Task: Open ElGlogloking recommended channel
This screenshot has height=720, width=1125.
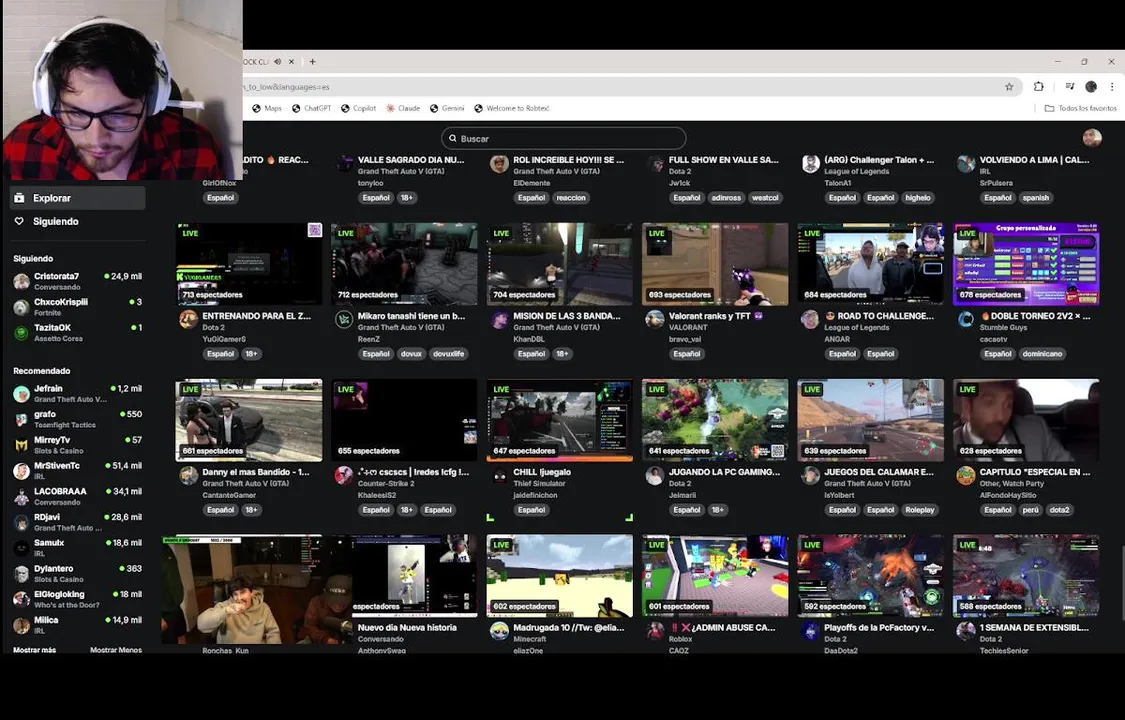Action: 77,600
